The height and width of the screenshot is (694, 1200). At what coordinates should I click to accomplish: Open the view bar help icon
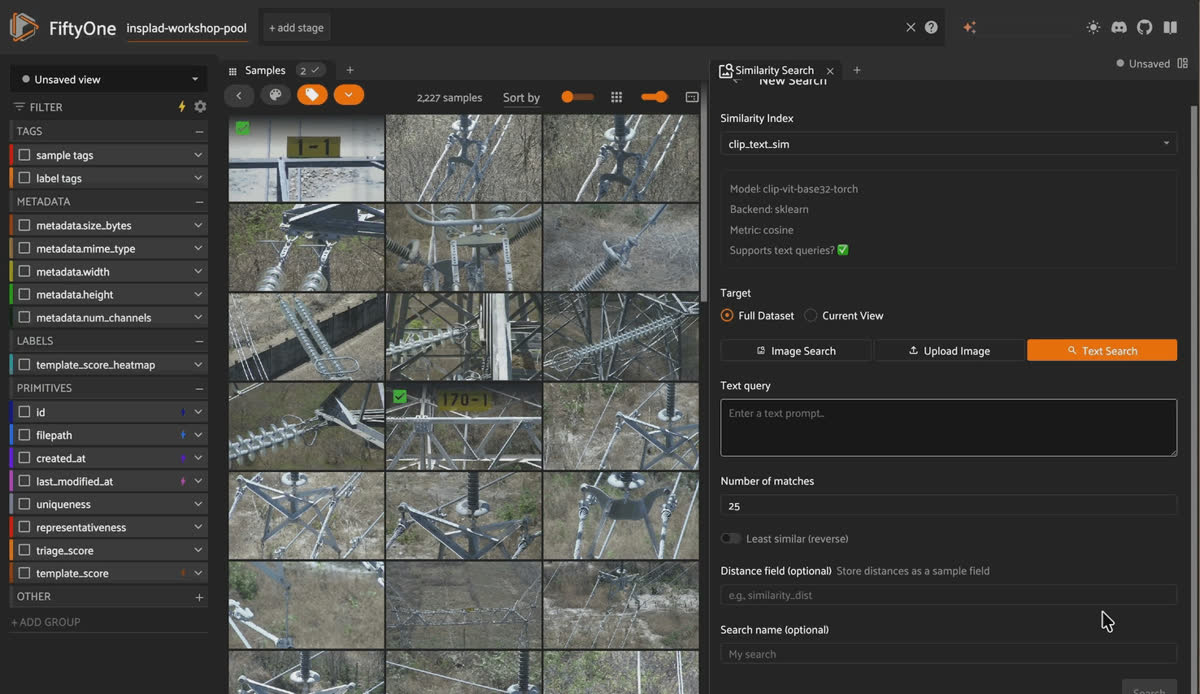tap(931, 27)
